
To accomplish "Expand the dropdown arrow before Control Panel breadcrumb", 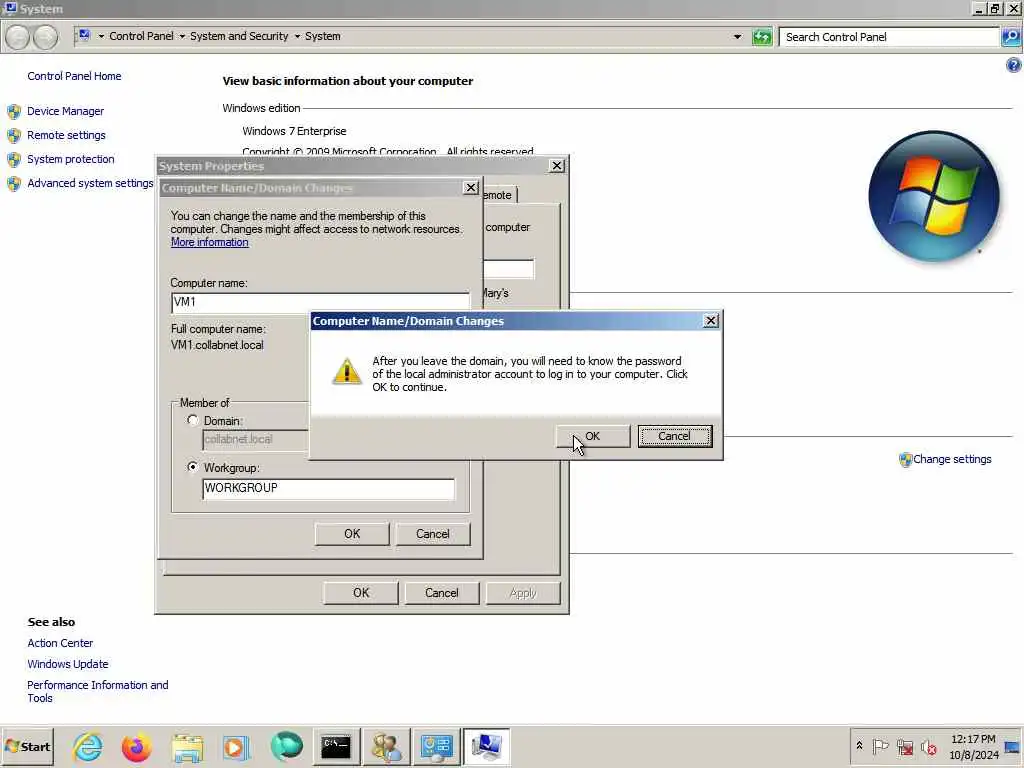I will pos(101,37).
